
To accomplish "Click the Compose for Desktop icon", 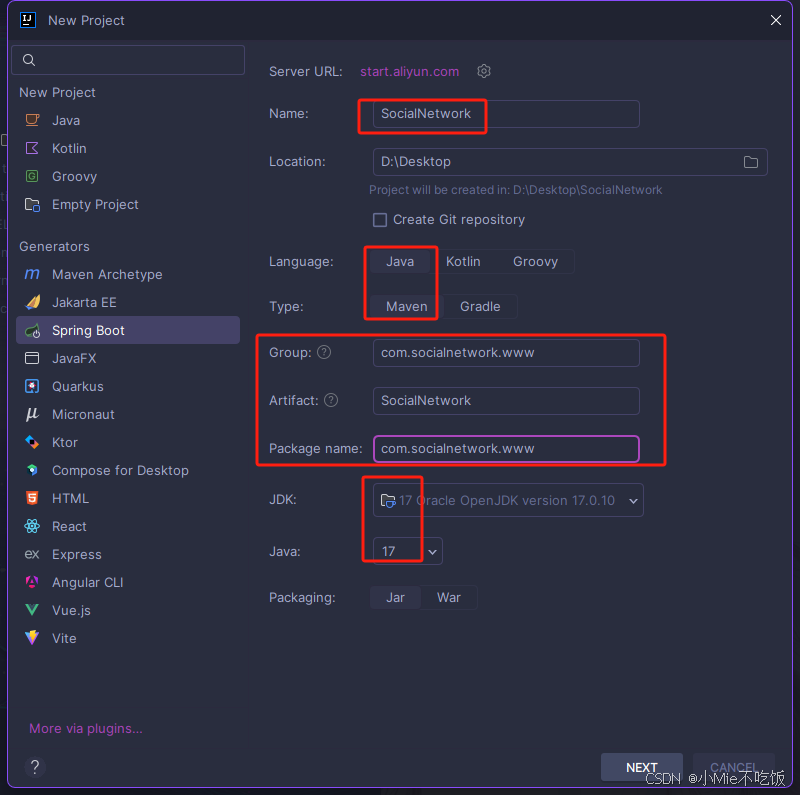I will [x=32, y=470].
